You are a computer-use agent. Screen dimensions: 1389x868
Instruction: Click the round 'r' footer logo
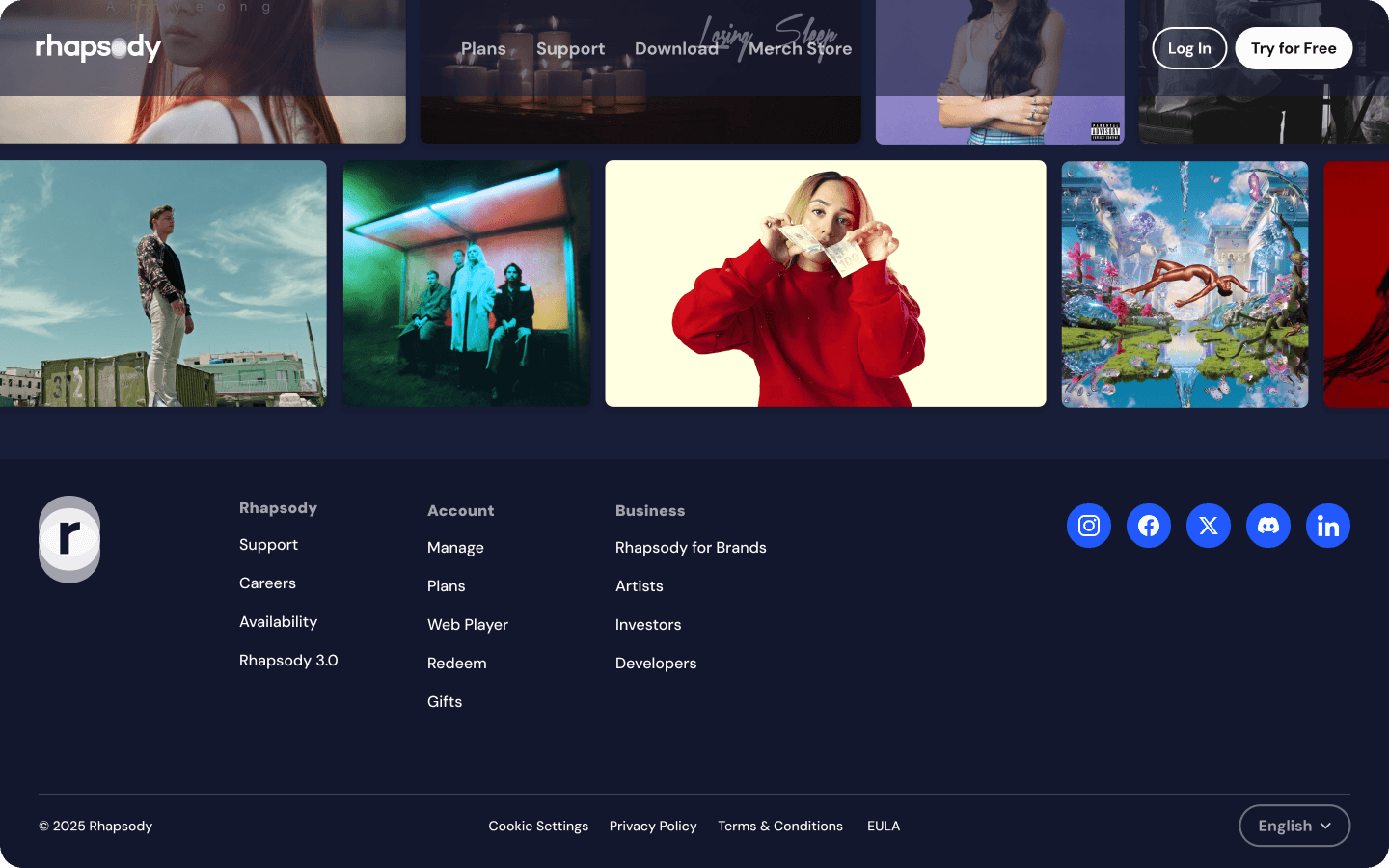69,539
